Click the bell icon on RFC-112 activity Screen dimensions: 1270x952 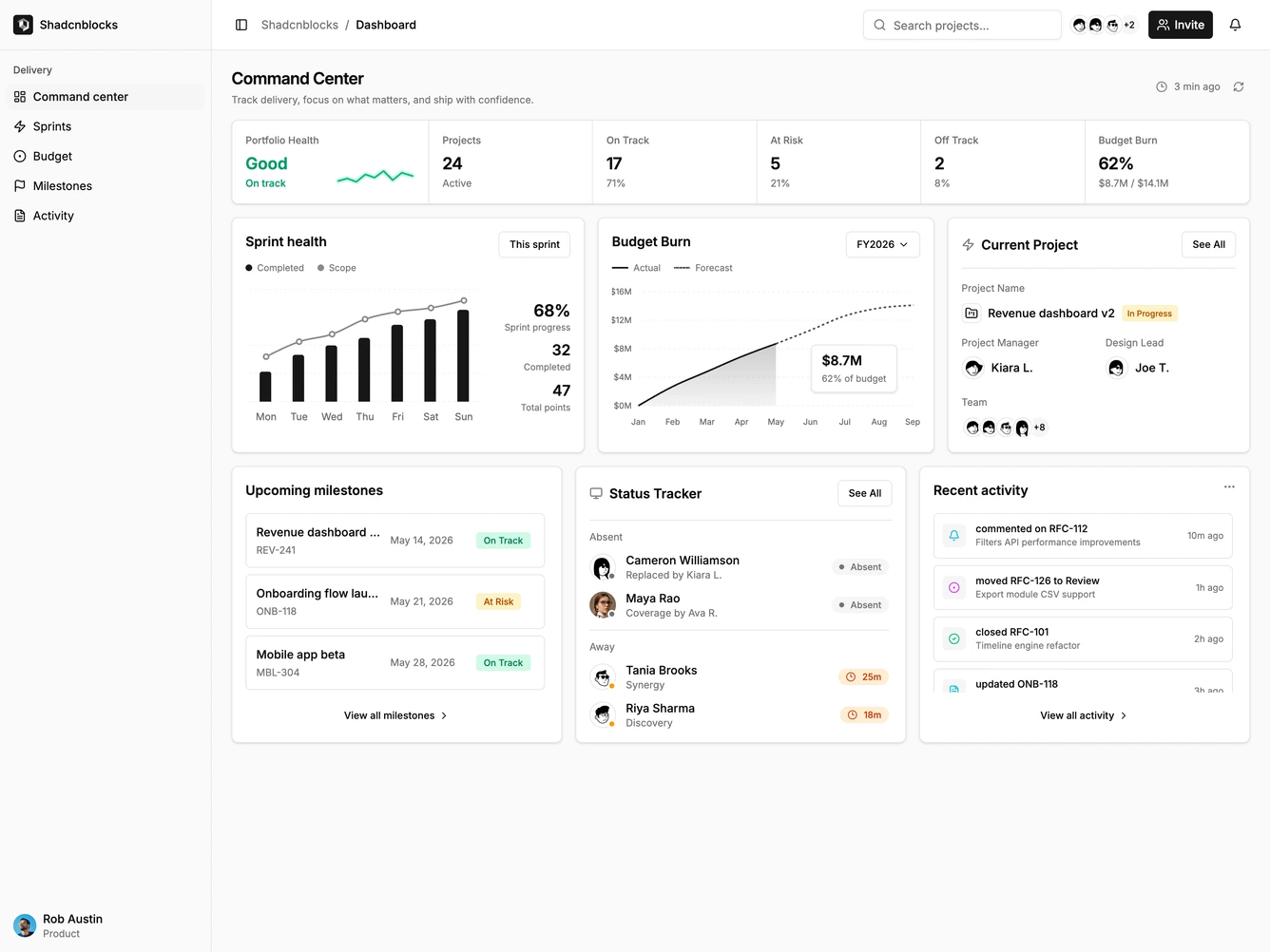click(954, 536)
